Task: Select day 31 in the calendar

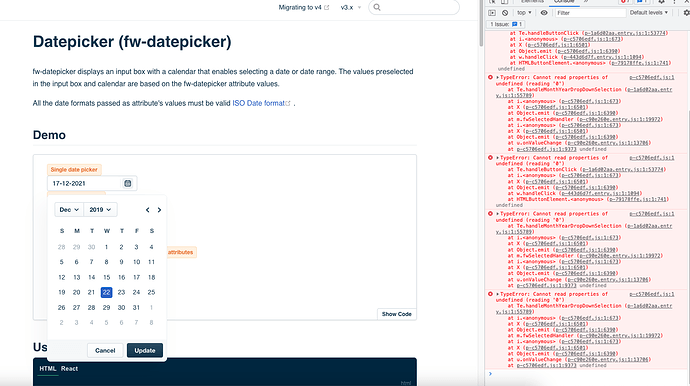Action: [x=136, y=308]
